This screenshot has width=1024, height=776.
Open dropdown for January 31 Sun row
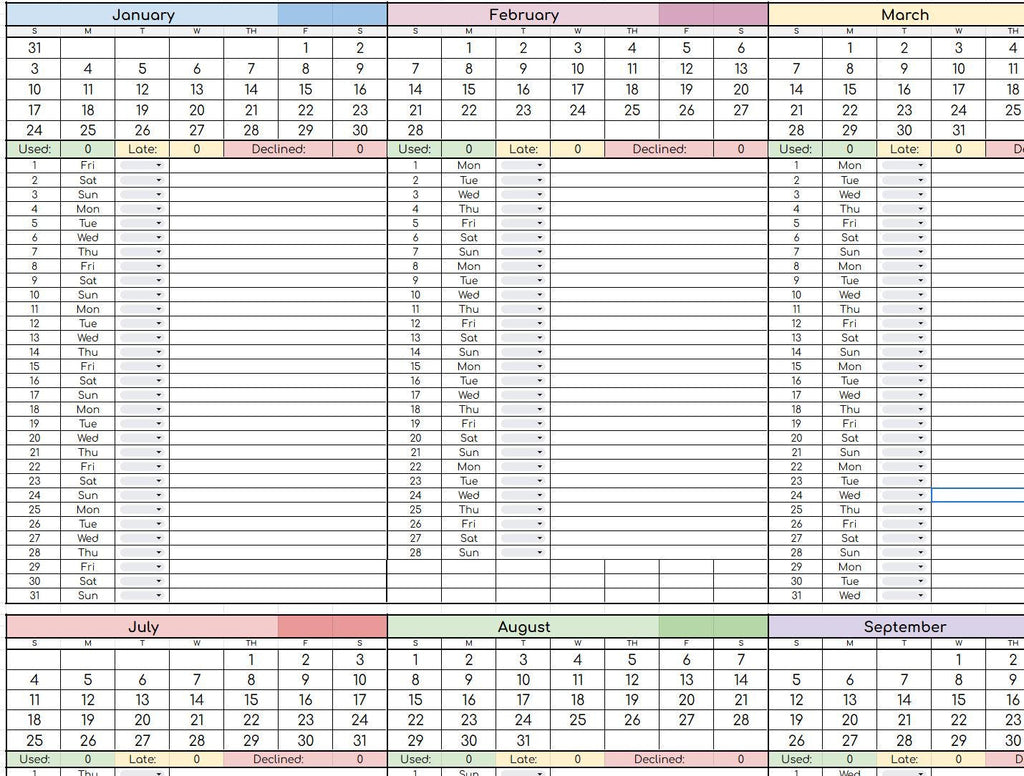coord(142,596)
